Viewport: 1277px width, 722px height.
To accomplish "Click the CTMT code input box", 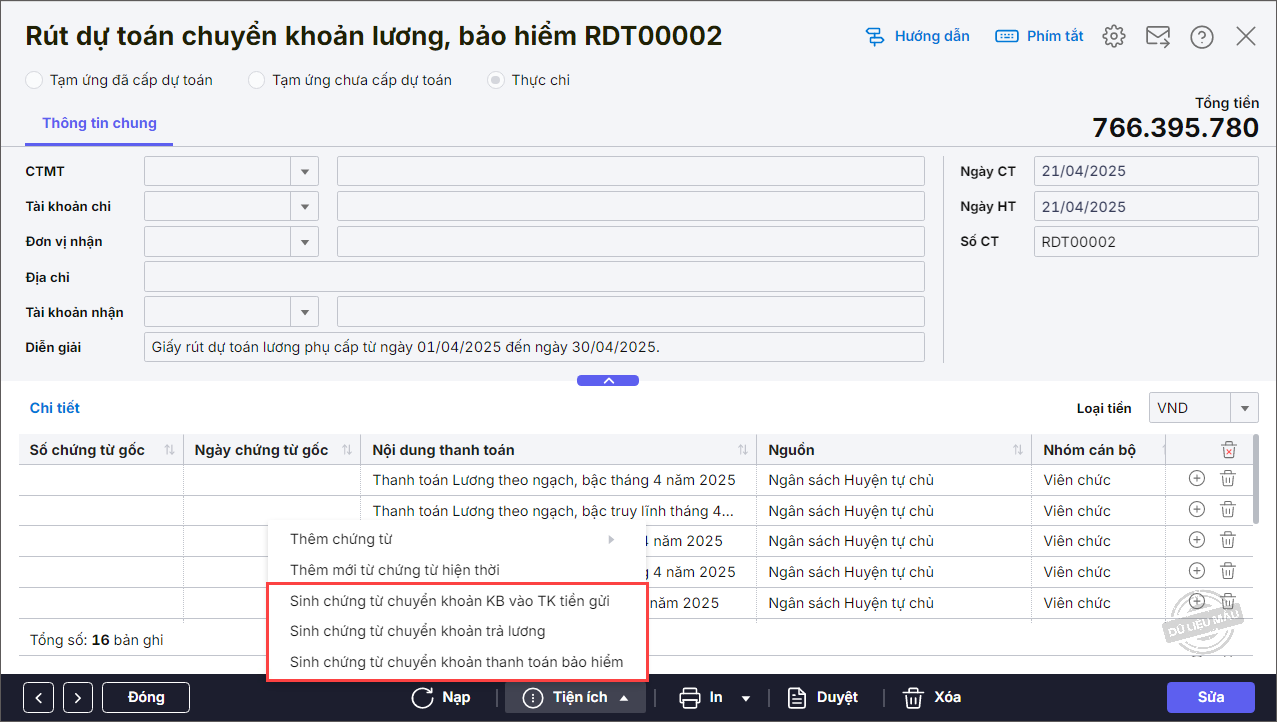I will click(x=218, y=171).
